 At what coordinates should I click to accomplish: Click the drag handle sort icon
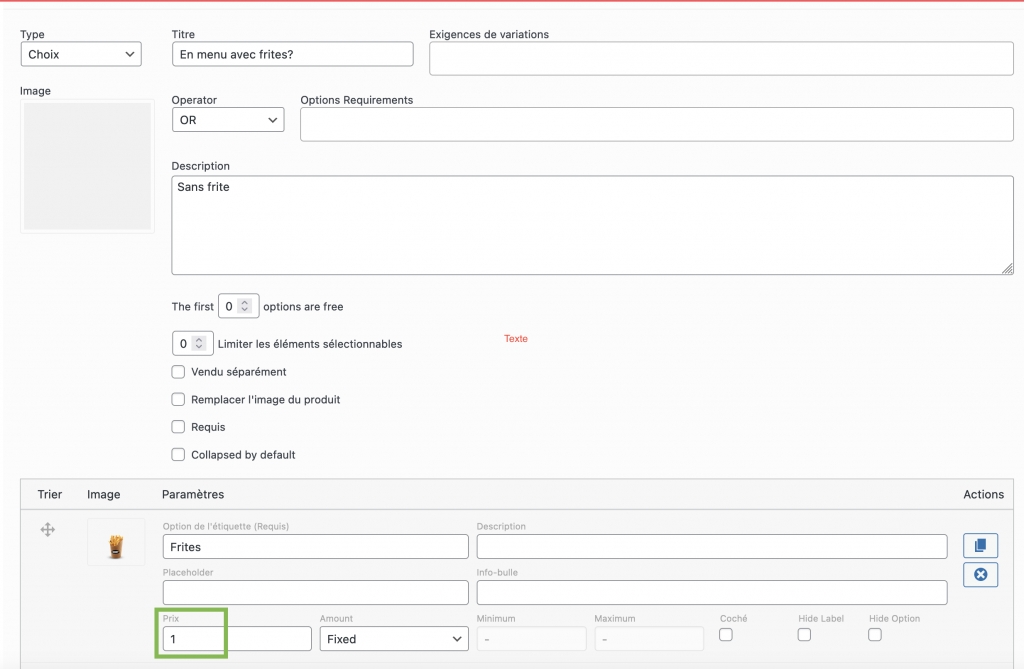coord(47,530)
